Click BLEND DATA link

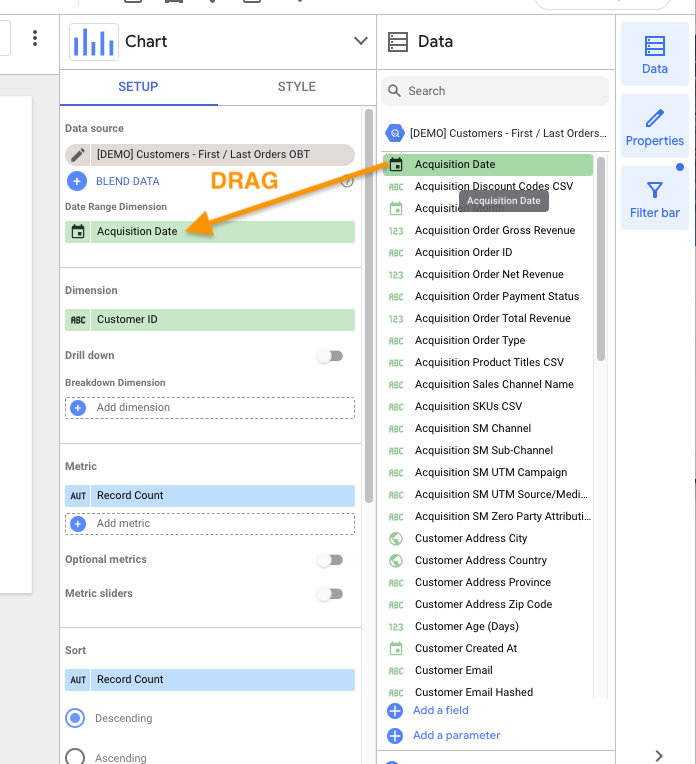(x=128, y=181)
